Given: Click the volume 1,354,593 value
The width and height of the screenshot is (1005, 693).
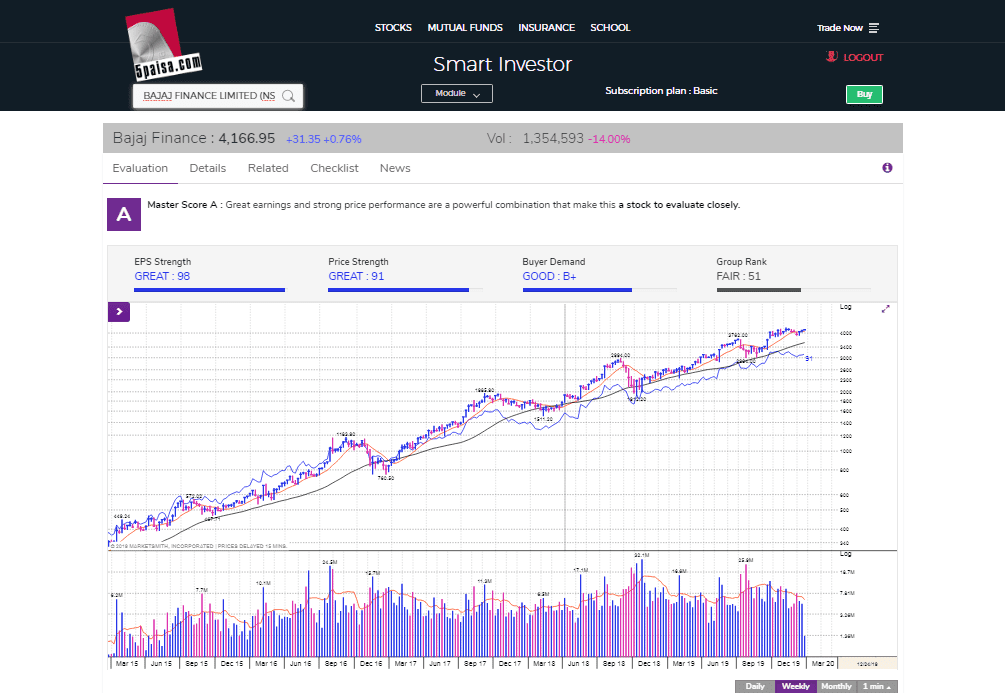Looking at the screenshot, I should click(x=553, y=138).
